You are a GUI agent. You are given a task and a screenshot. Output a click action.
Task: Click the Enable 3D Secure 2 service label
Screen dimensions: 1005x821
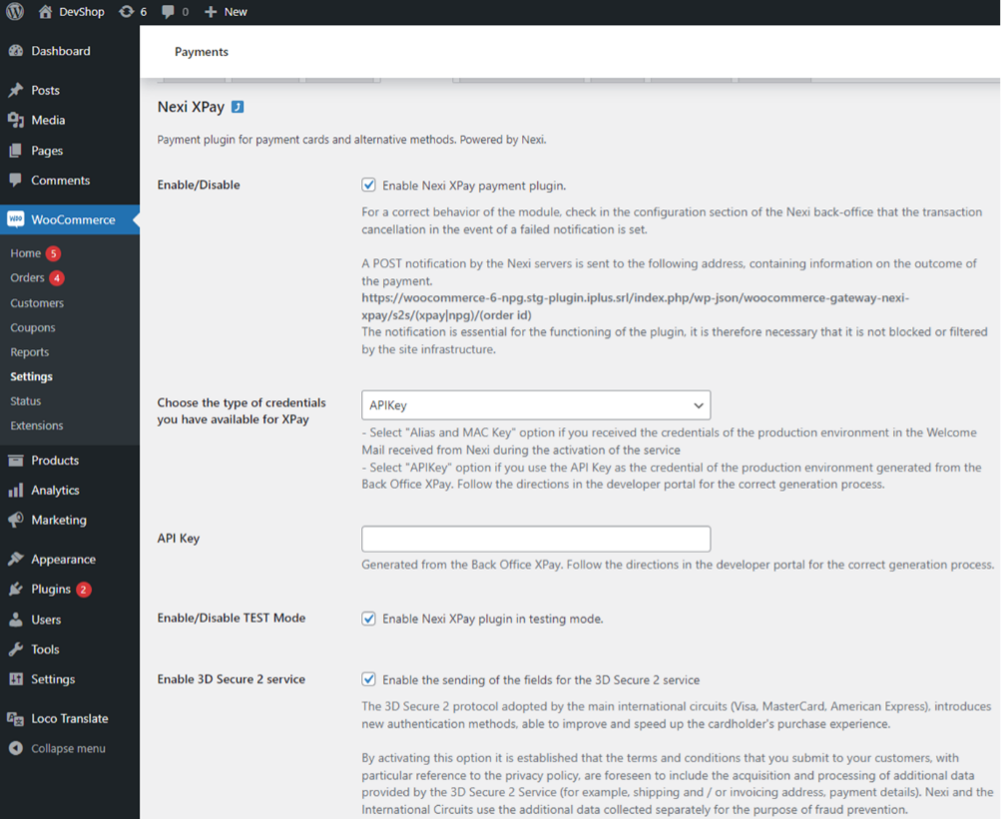click(231, 679)
